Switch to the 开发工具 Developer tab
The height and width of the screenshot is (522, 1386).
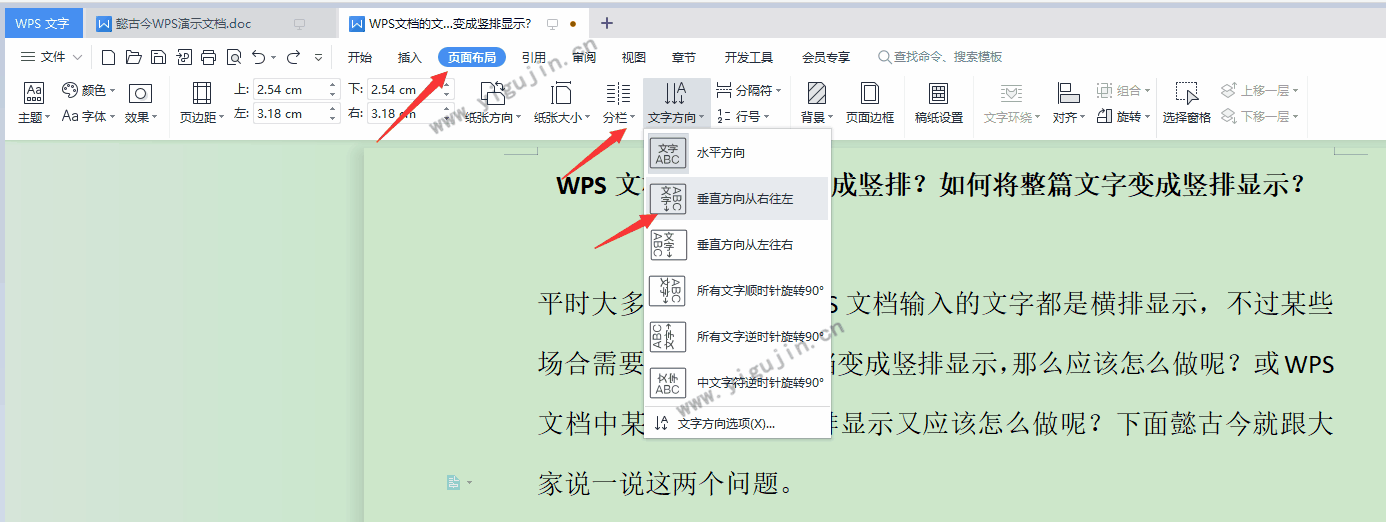[749, 57]
